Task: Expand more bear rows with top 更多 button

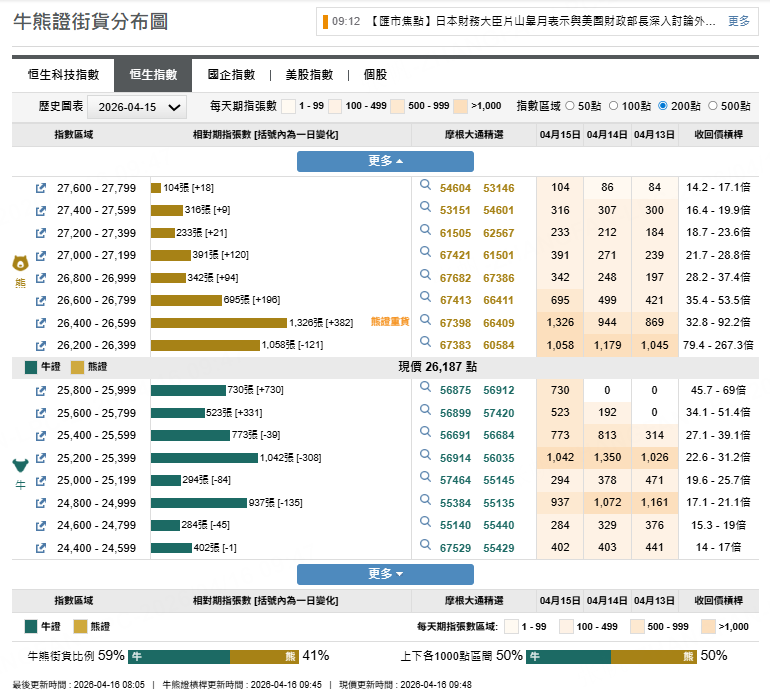Action: (x=385, y=161)
